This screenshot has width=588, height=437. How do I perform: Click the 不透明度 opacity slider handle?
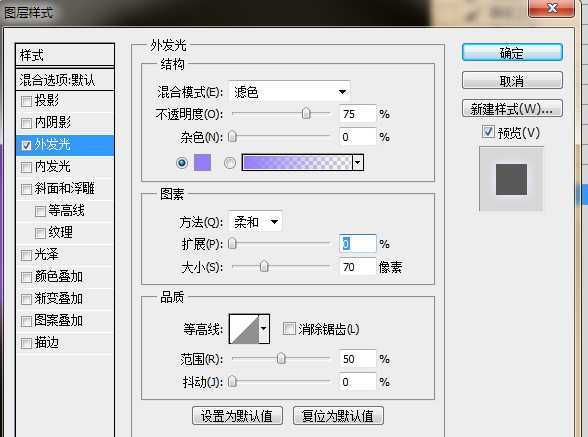pos(306,113)
